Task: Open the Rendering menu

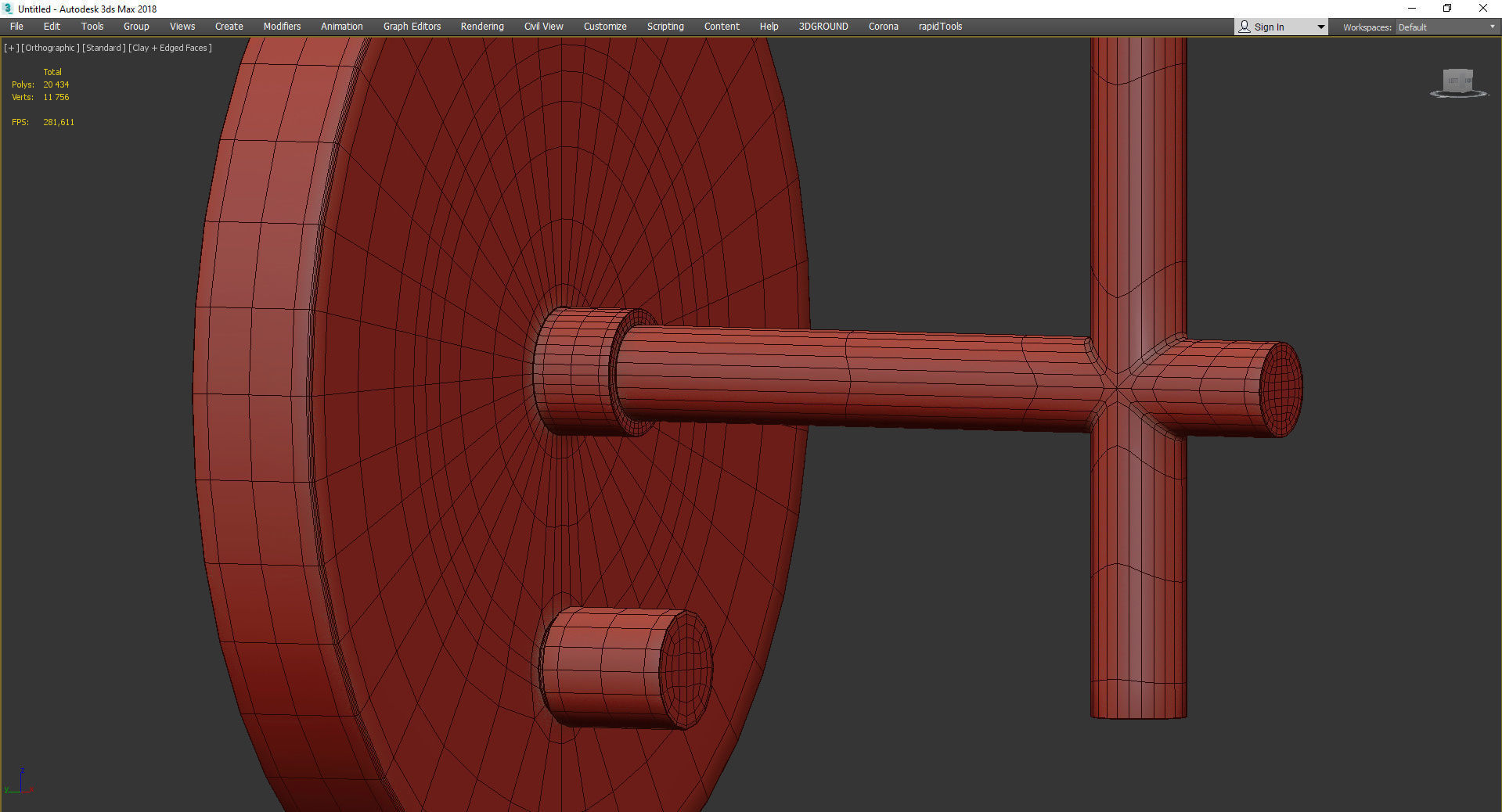Action: (x=482, y=27)
